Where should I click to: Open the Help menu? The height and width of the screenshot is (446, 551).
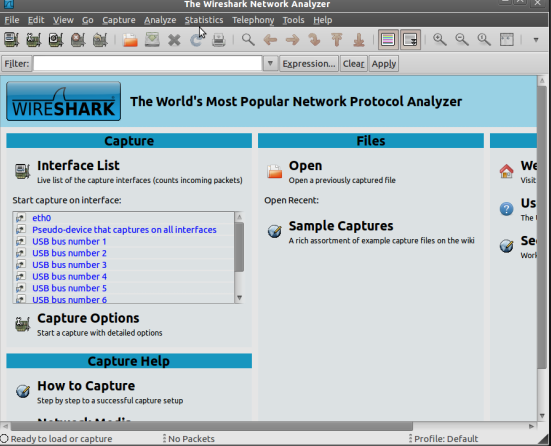[x=323, y=20]
